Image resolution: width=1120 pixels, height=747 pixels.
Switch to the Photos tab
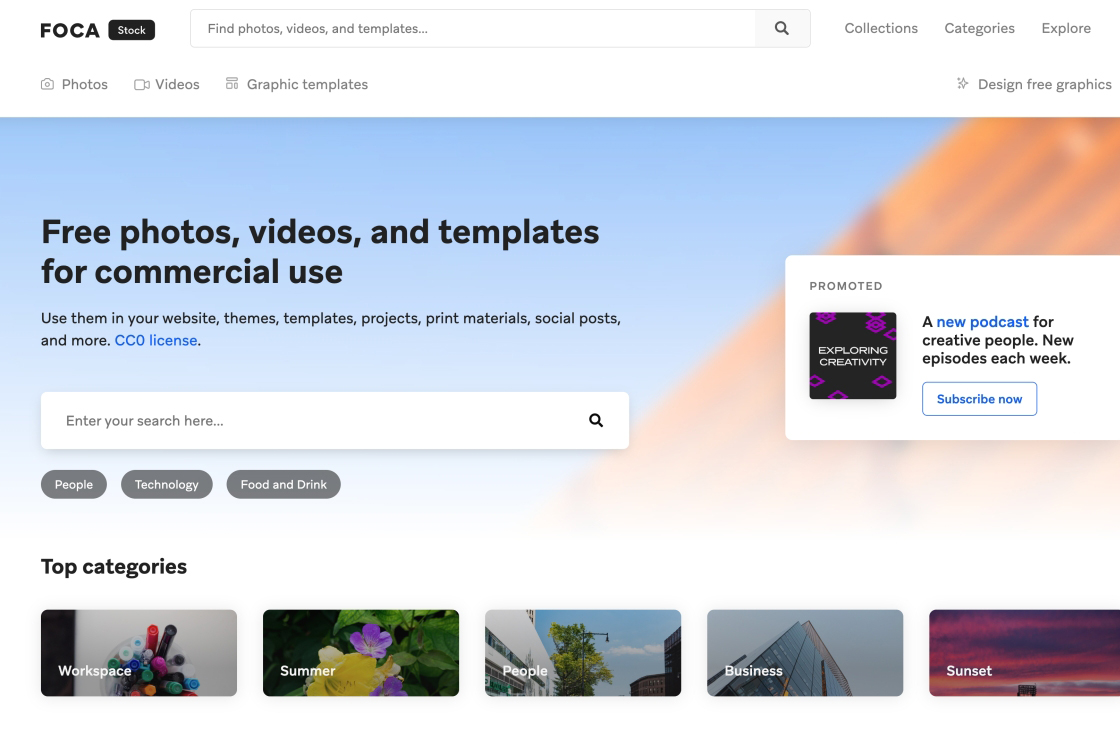tap(84, 84)
